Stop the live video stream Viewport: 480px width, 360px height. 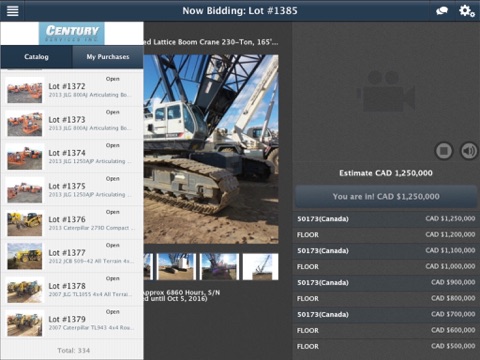point(444,151)
